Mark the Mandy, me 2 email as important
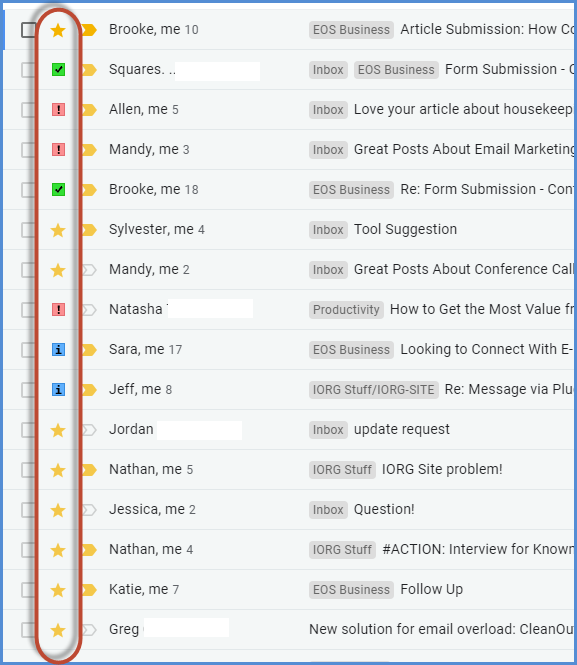 pos(89,270)
